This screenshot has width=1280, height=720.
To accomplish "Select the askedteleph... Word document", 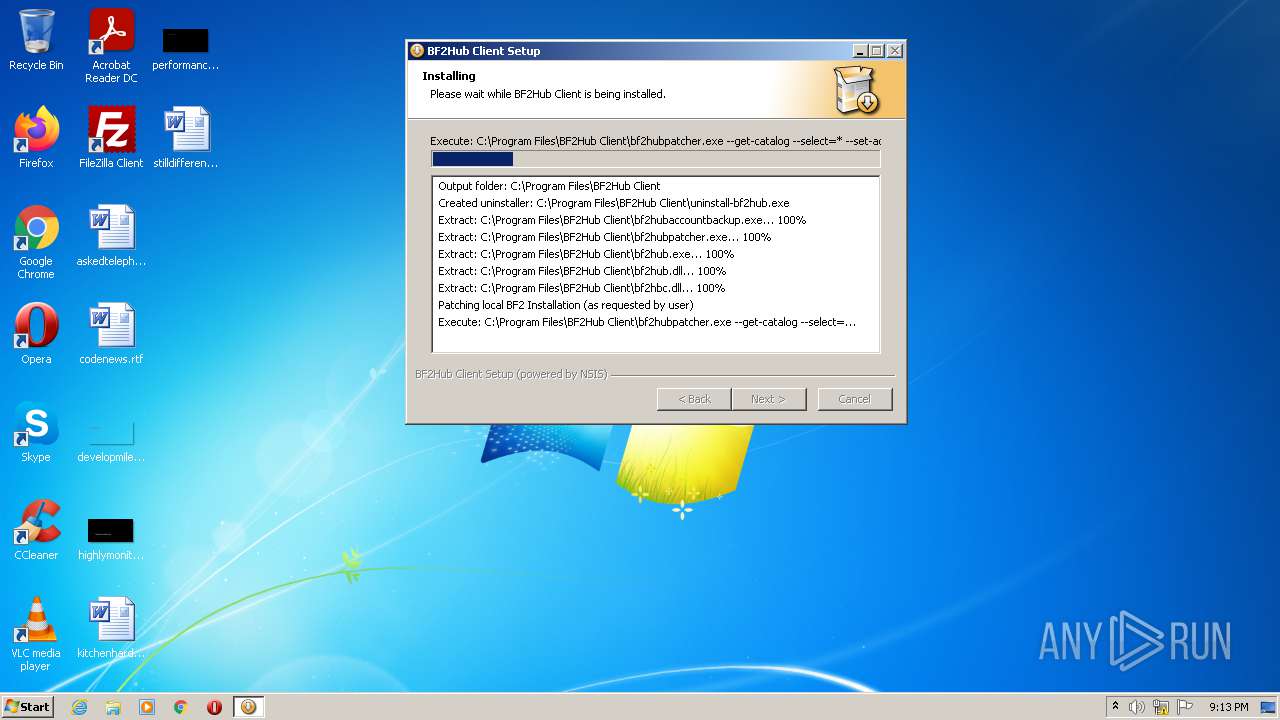I will 111,236.
